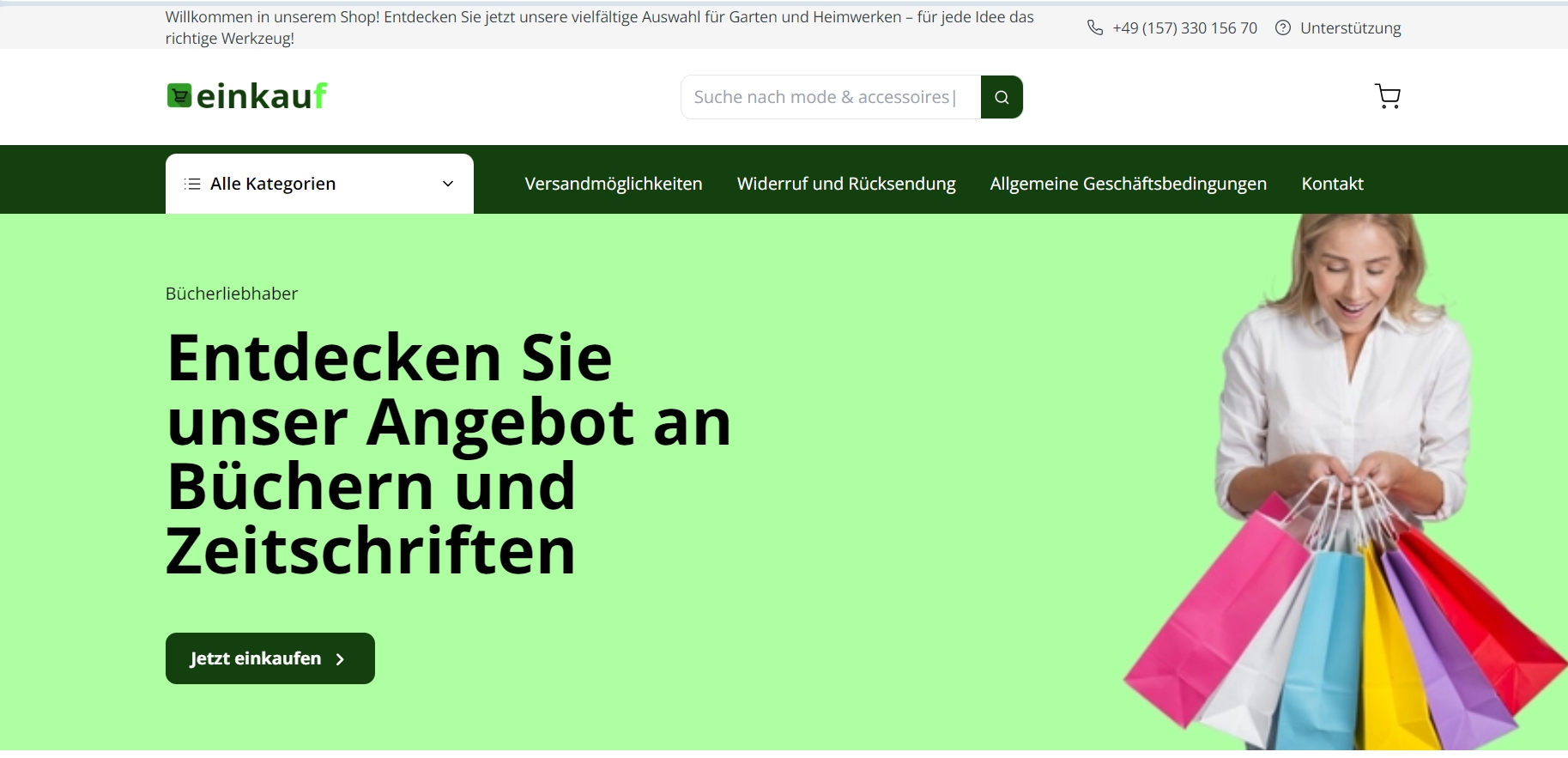Click the Jetzt einkaufen button

pos(270,658)
